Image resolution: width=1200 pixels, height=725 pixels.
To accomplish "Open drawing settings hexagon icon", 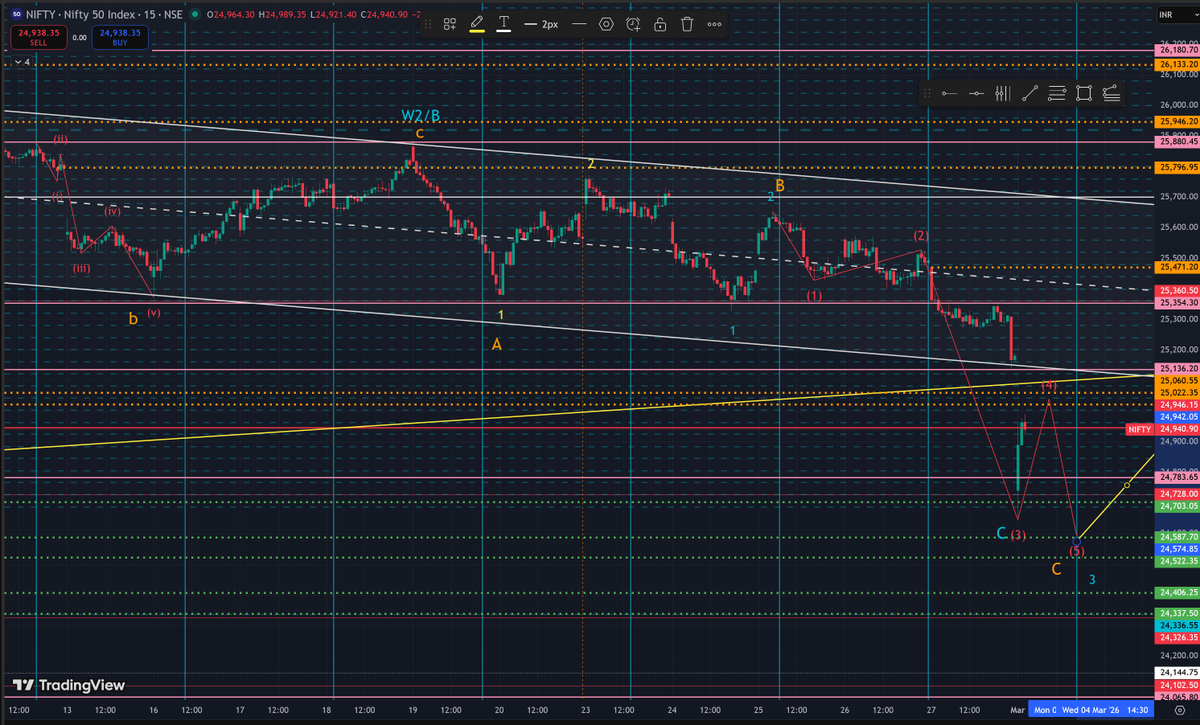I will tap(606, 23).
